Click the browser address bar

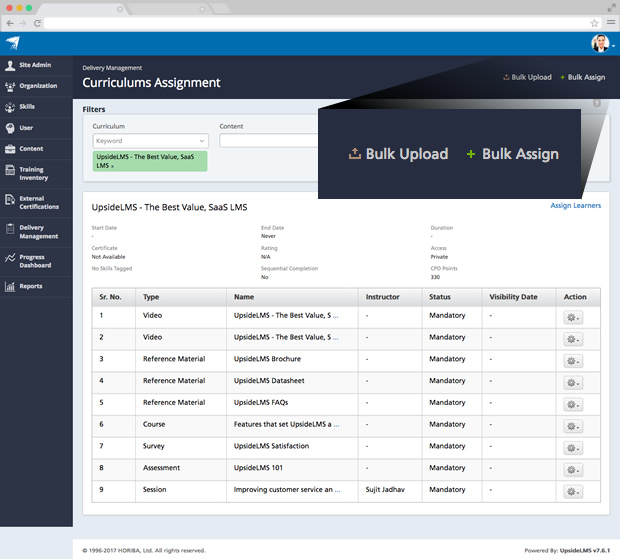pos(316,23)
